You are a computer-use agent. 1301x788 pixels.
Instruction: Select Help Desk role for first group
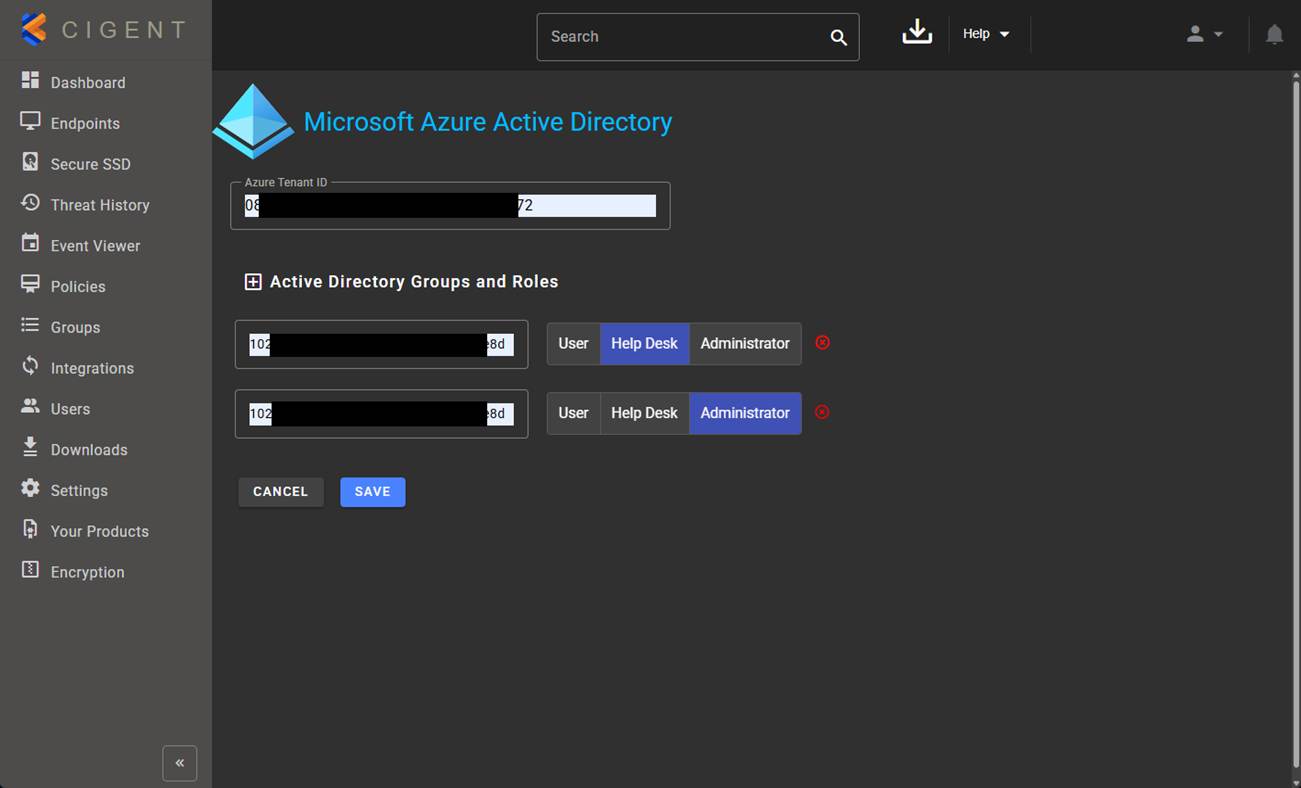(644, 343)
